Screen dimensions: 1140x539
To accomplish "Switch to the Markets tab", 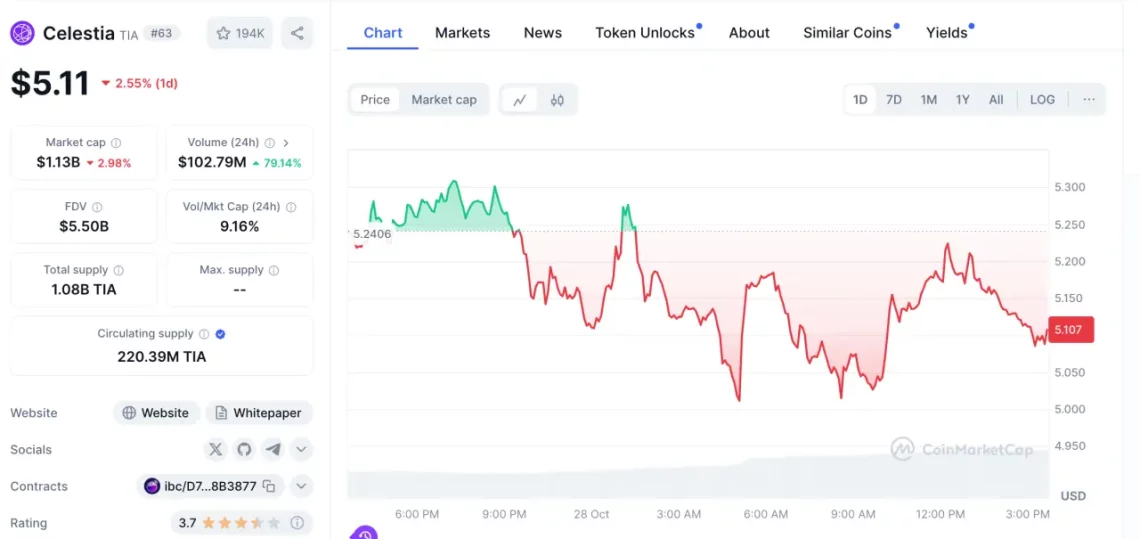I will [x=462, y=33].
